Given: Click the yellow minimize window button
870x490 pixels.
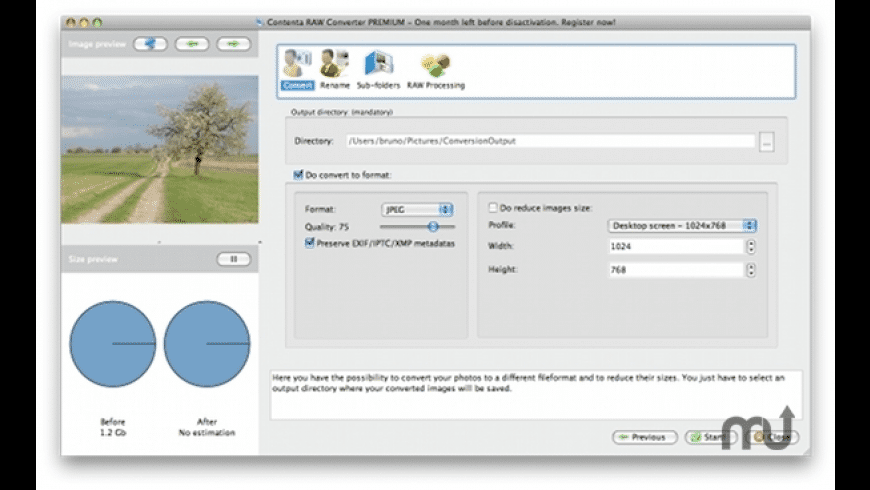Looking at the screenshot, I should click(84, 23).
